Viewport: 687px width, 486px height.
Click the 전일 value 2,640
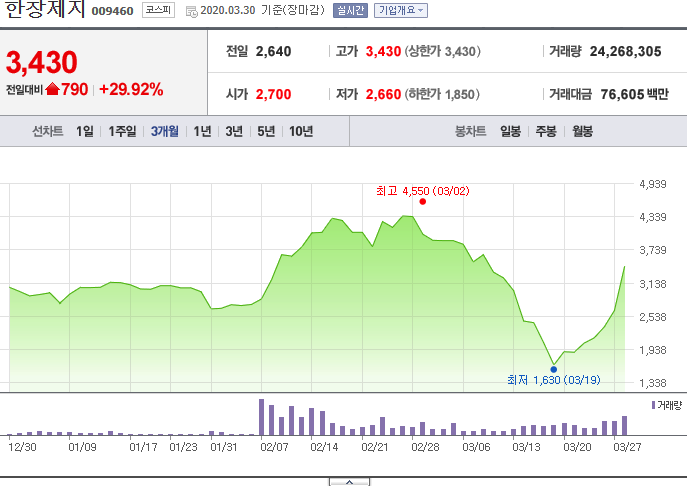tap(273, 51)
